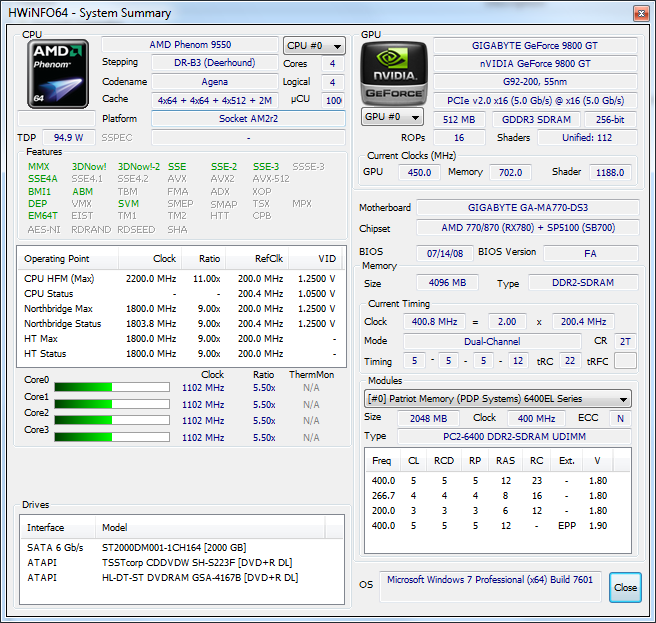The width and height of the screenshot is (656, 623).
Task: Click the GPU clock 450.0 value
Action: [419, 172]
